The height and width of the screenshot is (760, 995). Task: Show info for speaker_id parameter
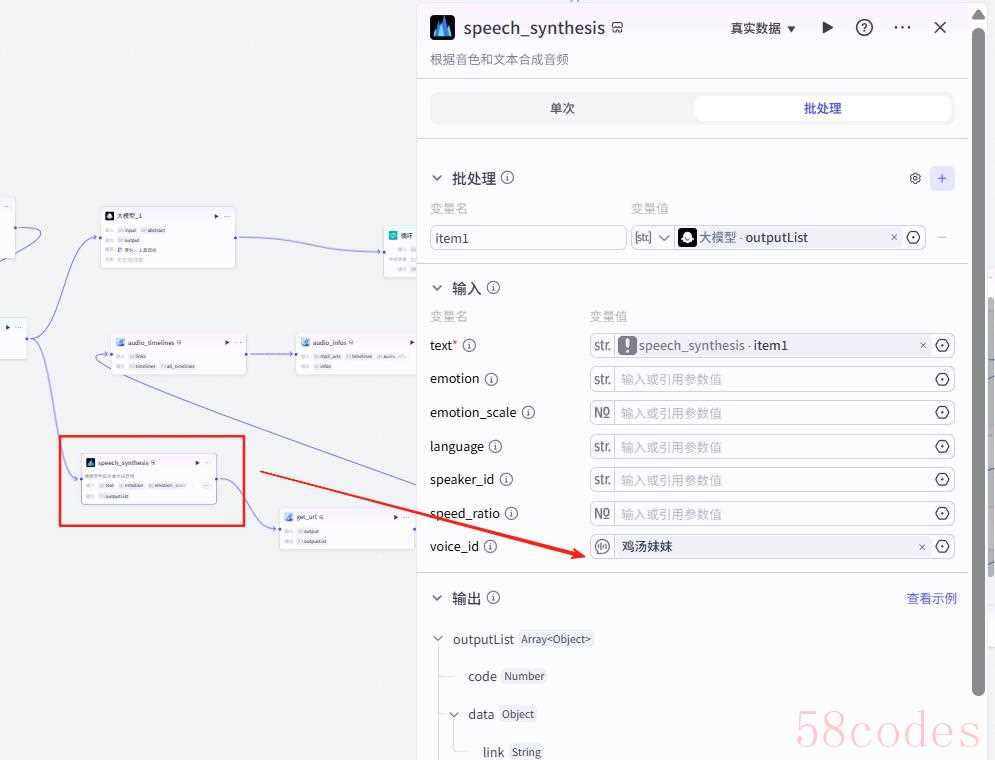[x=506, y=480]
